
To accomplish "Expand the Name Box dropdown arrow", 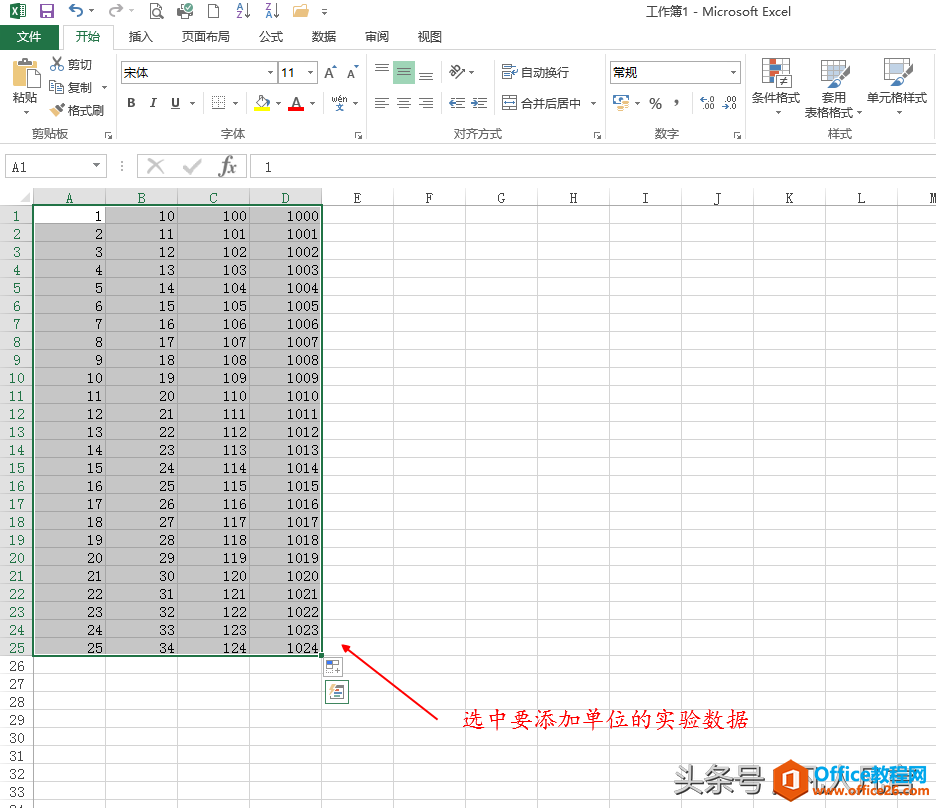I will [x=96, y=165].
